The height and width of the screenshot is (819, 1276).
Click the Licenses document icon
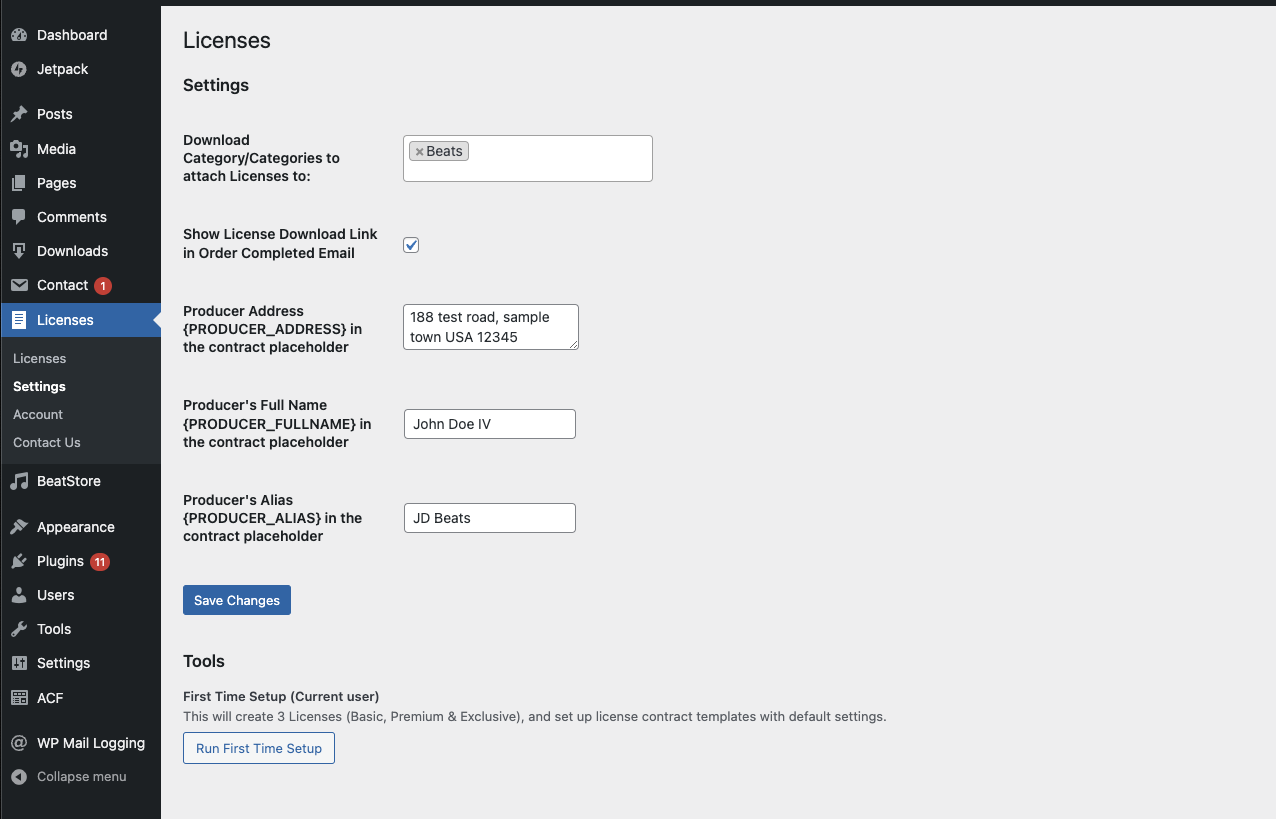(x=19, y=320)
